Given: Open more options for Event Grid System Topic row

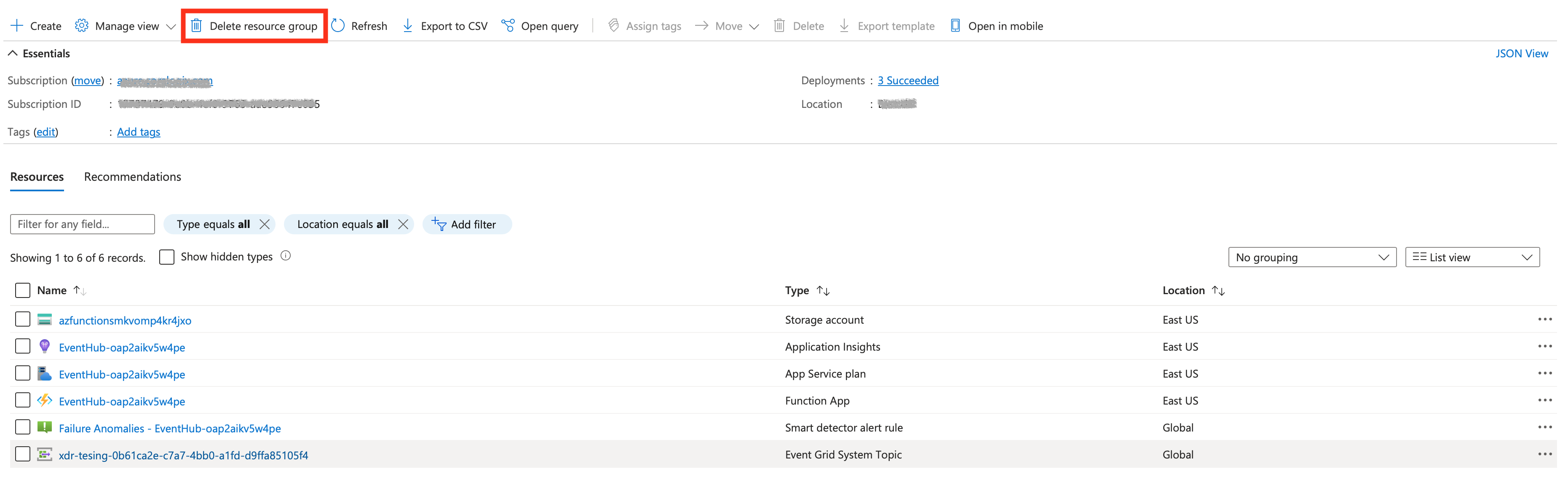Looking at the screenshot, I should 1544,454.
